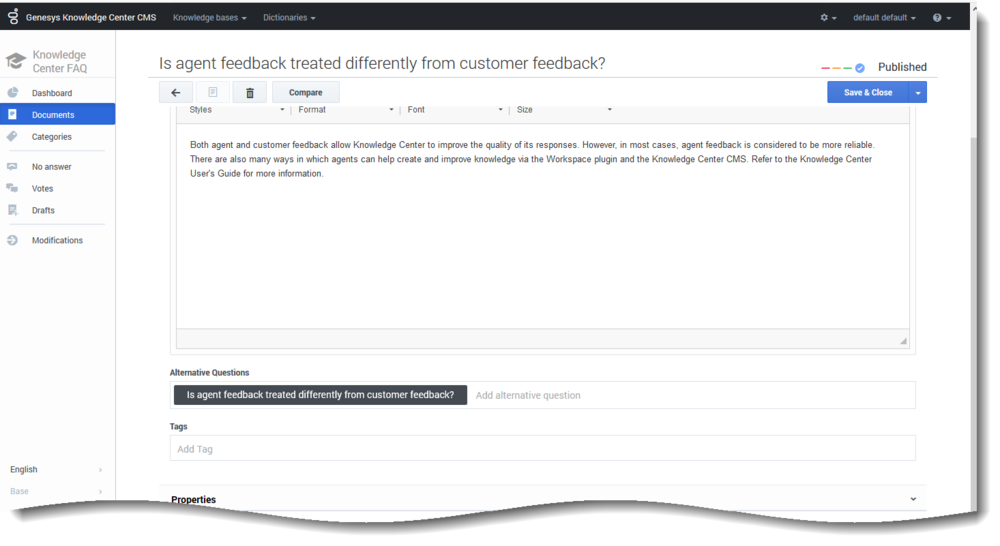The image size is (1000, 546).
Task: Open the help question mark menu
Action: tap(941, 18)
